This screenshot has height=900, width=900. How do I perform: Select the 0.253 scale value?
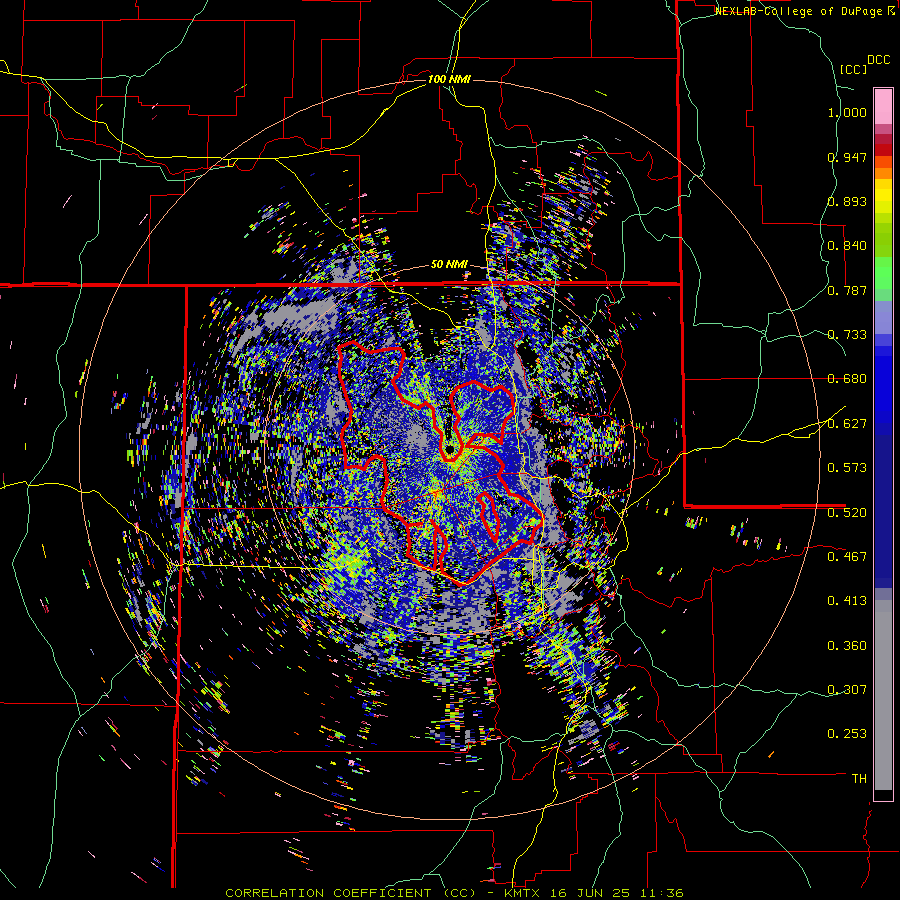pyautogui.click(x=847, y=734)
